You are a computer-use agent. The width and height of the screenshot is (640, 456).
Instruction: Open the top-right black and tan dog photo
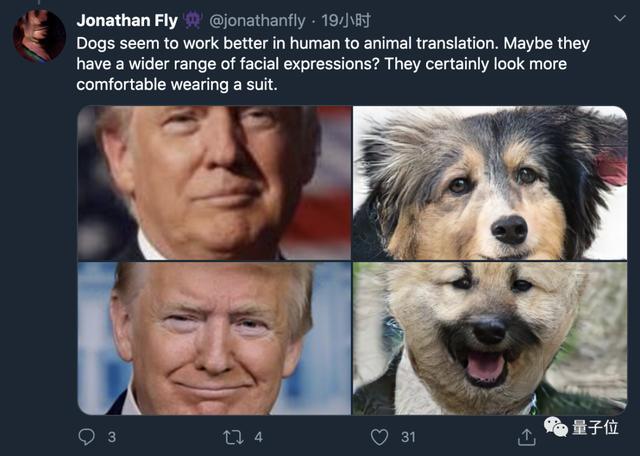pyautogui.click(x=490, y=182)
